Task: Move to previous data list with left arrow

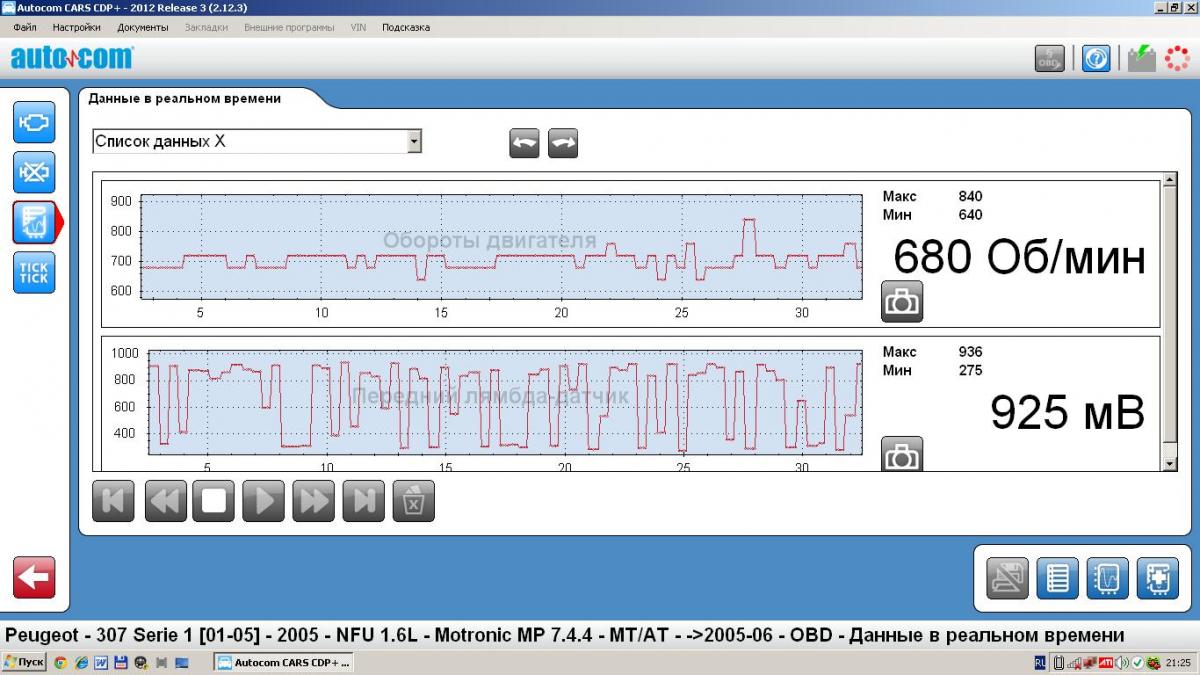Action: pyautogui.click(x=524, y=143)
